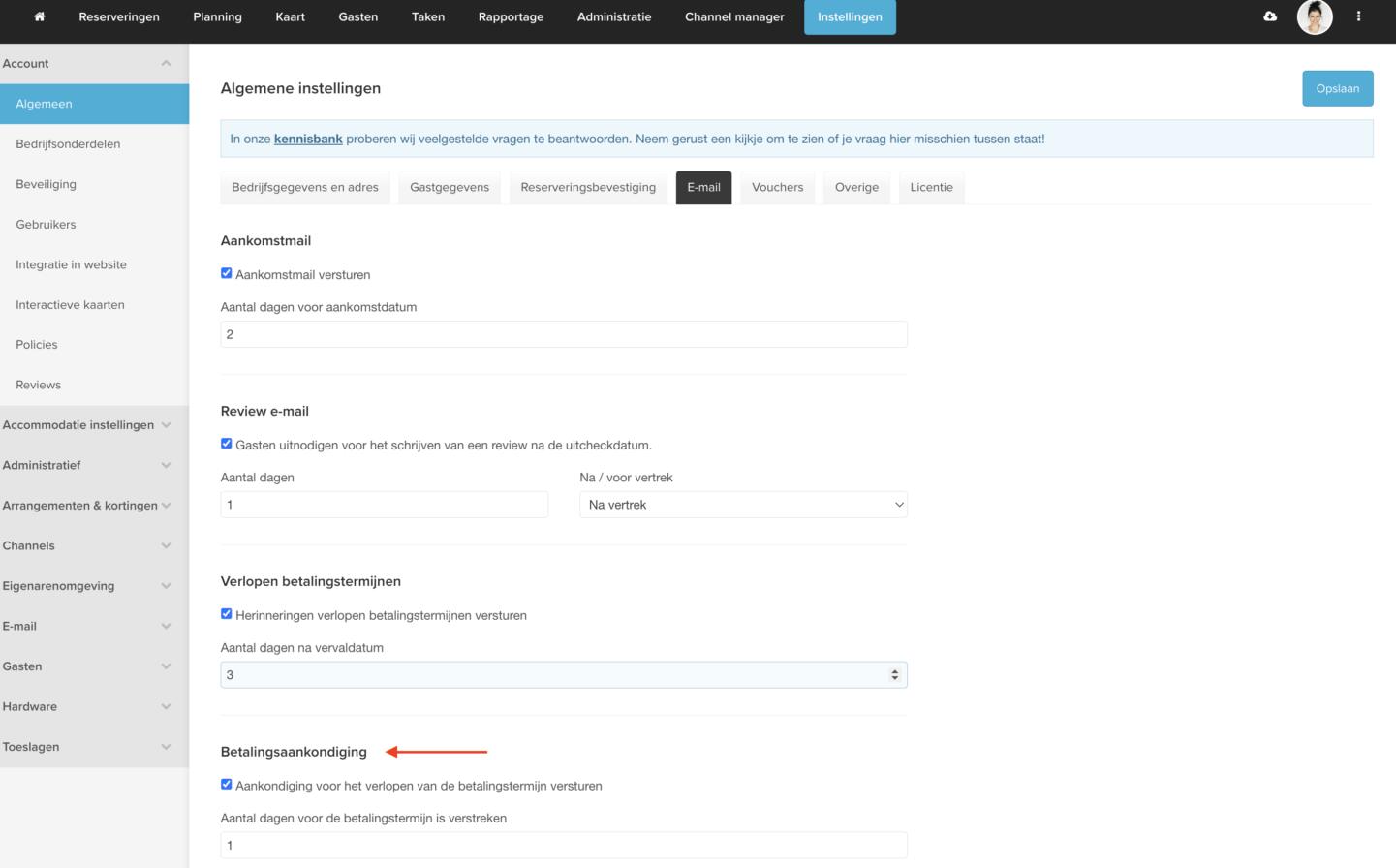Uncheck Aankomstmail versturen checkbox

click(227, 274)
